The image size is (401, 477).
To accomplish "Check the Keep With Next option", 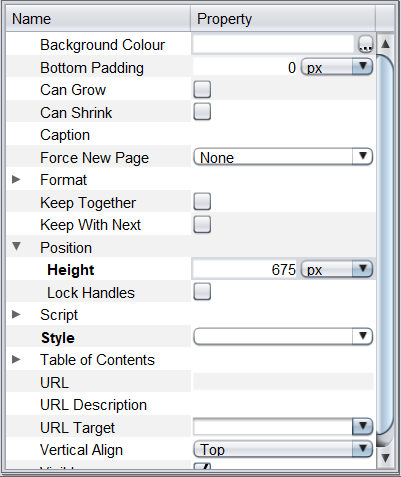I will point(202,224).
